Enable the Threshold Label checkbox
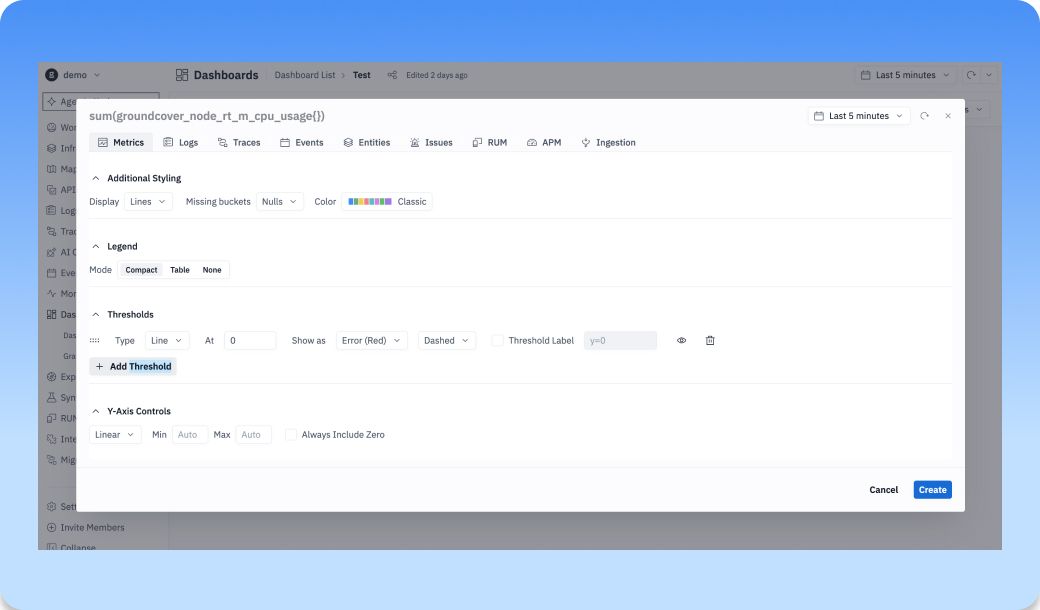This screenshot has height=610, width=1040. click(x=497, y=340)
